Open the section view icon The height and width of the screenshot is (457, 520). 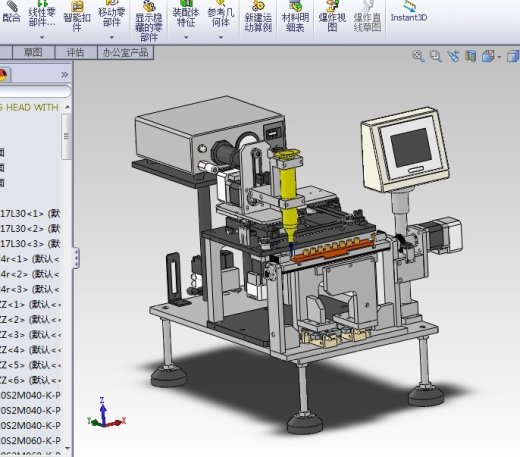pyautogui.click(x=470, y=56)
